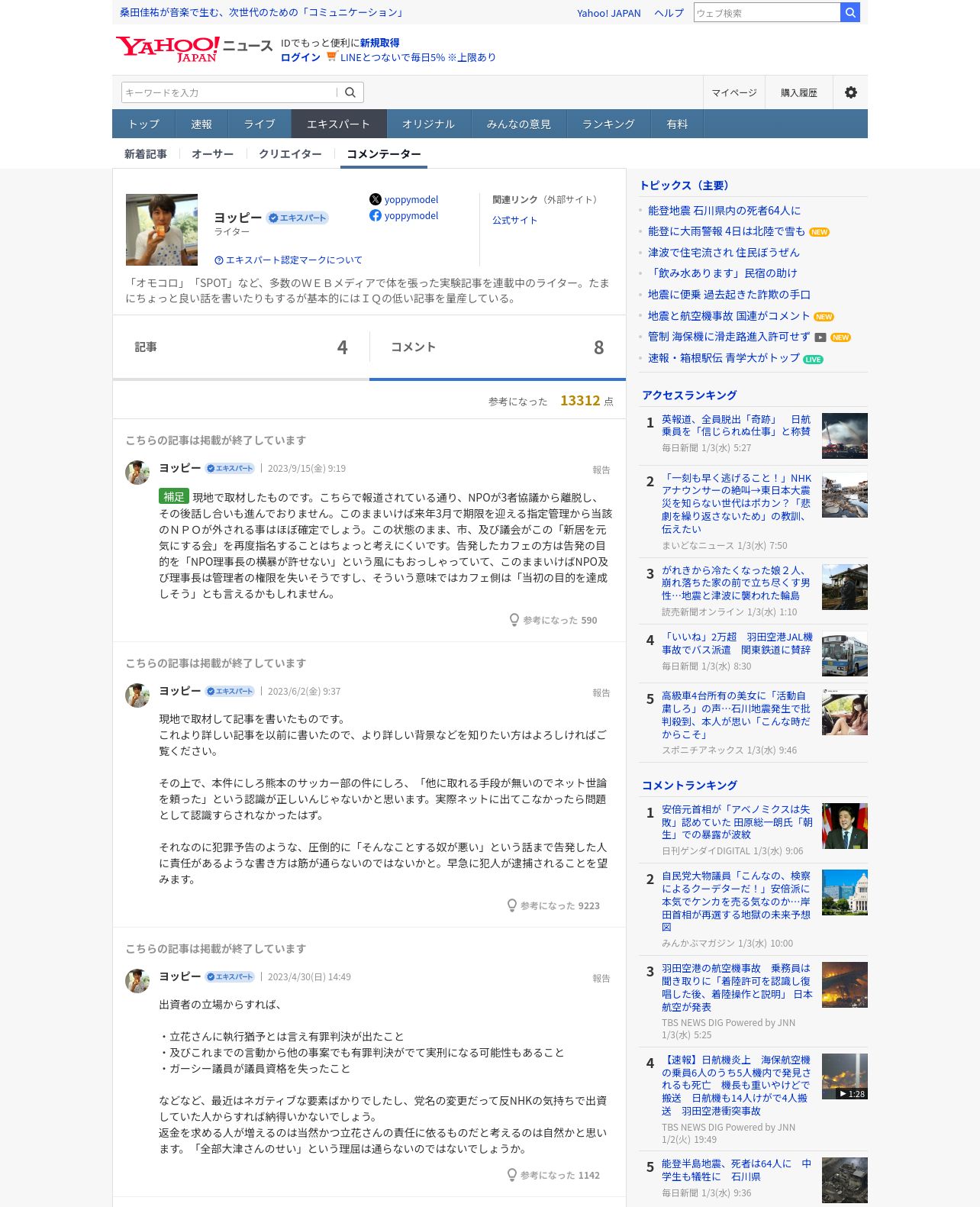980x1207 pixels.
Task: Open the X icon beside yoppymodel
Action: pos(376,199)
